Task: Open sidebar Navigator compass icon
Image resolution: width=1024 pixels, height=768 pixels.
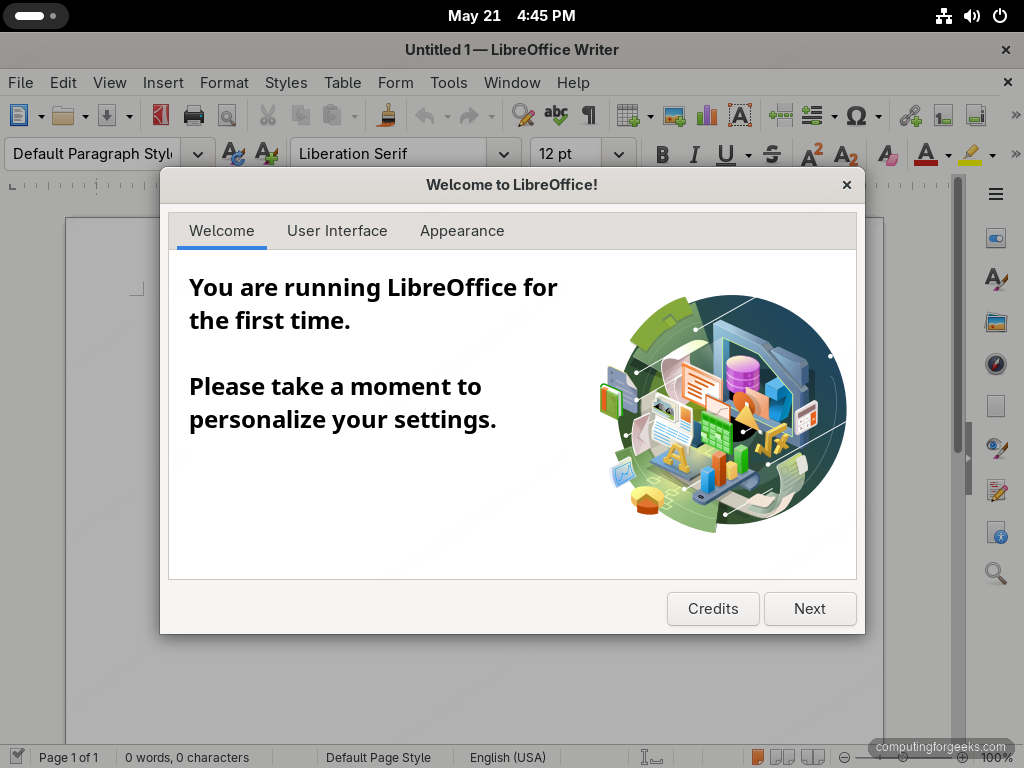Action: [x=995, y=363]
